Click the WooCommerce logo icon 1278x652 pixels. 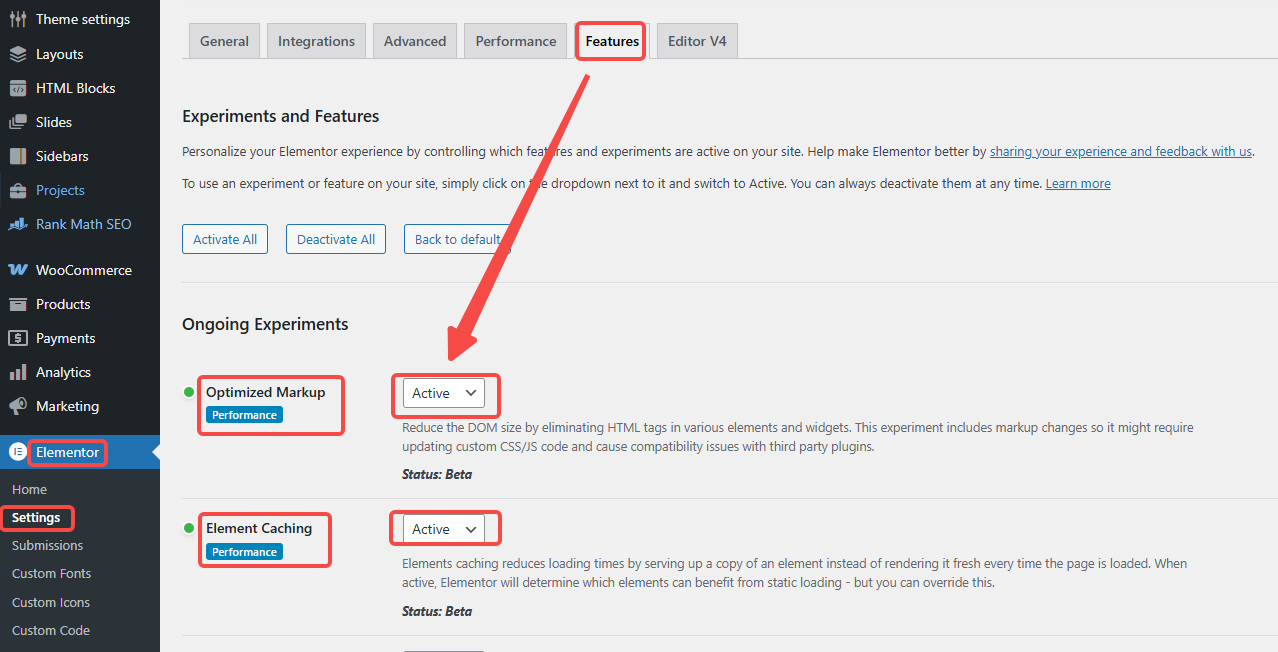(x=18, y=270)
